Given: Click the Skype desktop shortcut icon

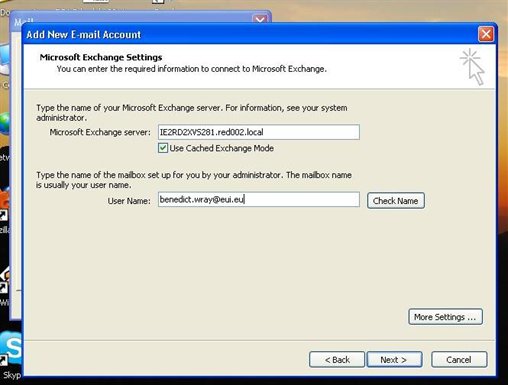Looking at the screenshot, I should (x=11, y=348).
